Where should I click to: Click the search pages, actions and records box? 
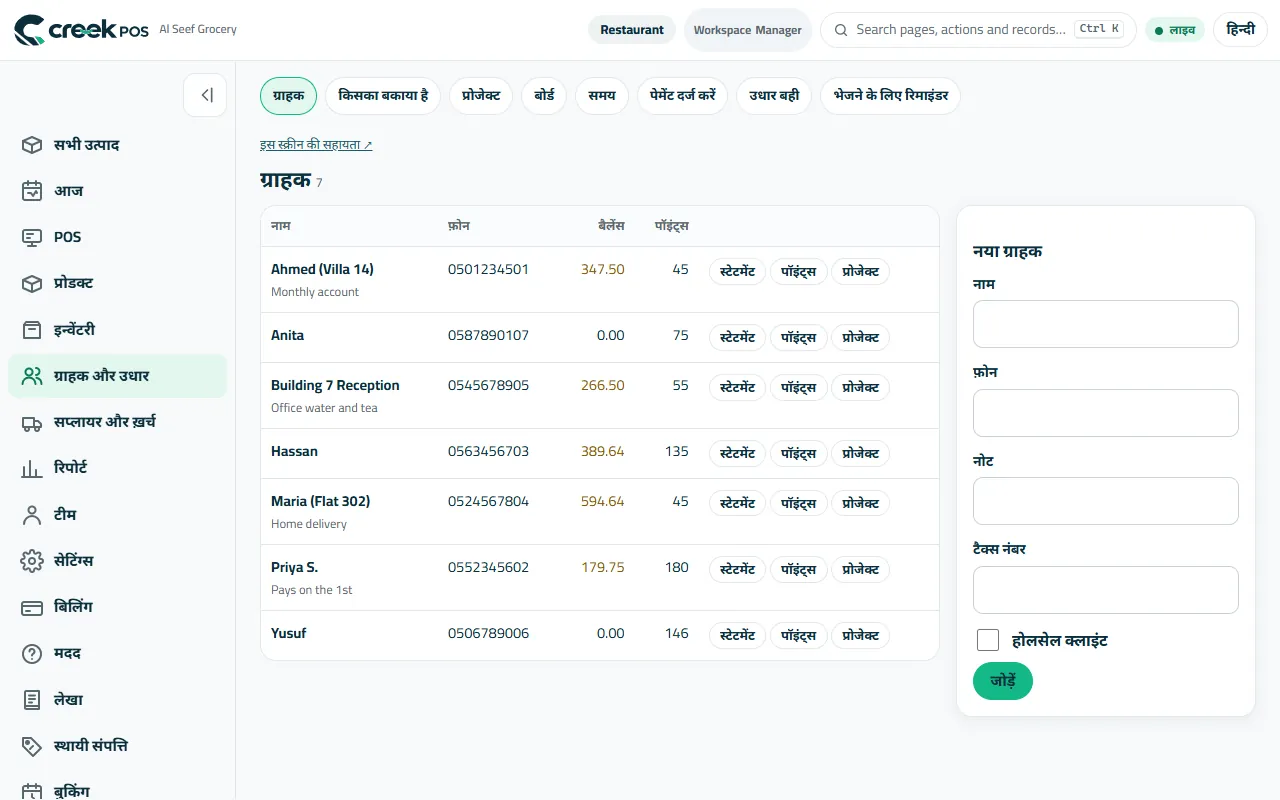978,30
